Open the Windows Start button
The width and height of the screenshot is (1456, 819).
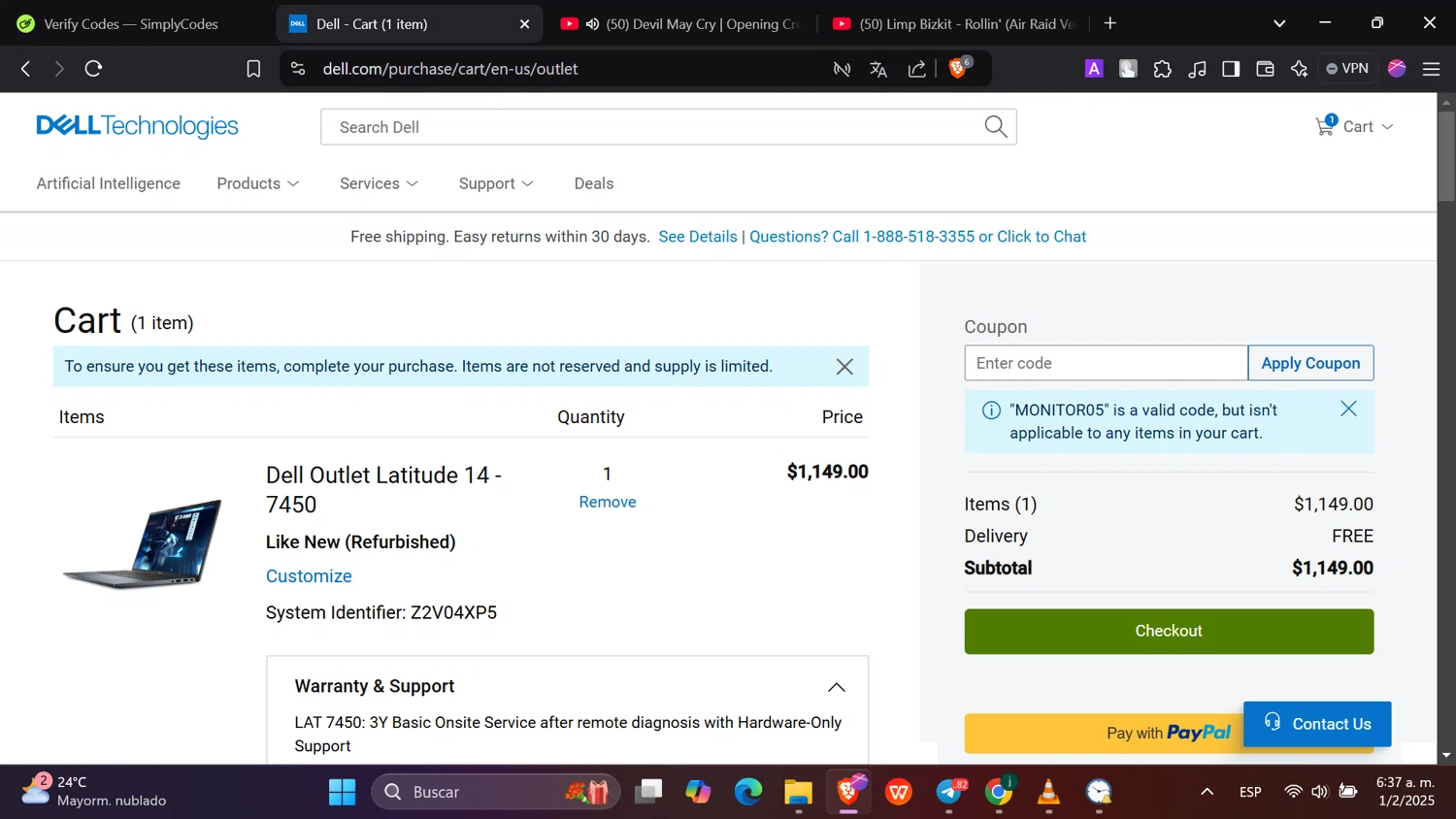coord(342,792)
